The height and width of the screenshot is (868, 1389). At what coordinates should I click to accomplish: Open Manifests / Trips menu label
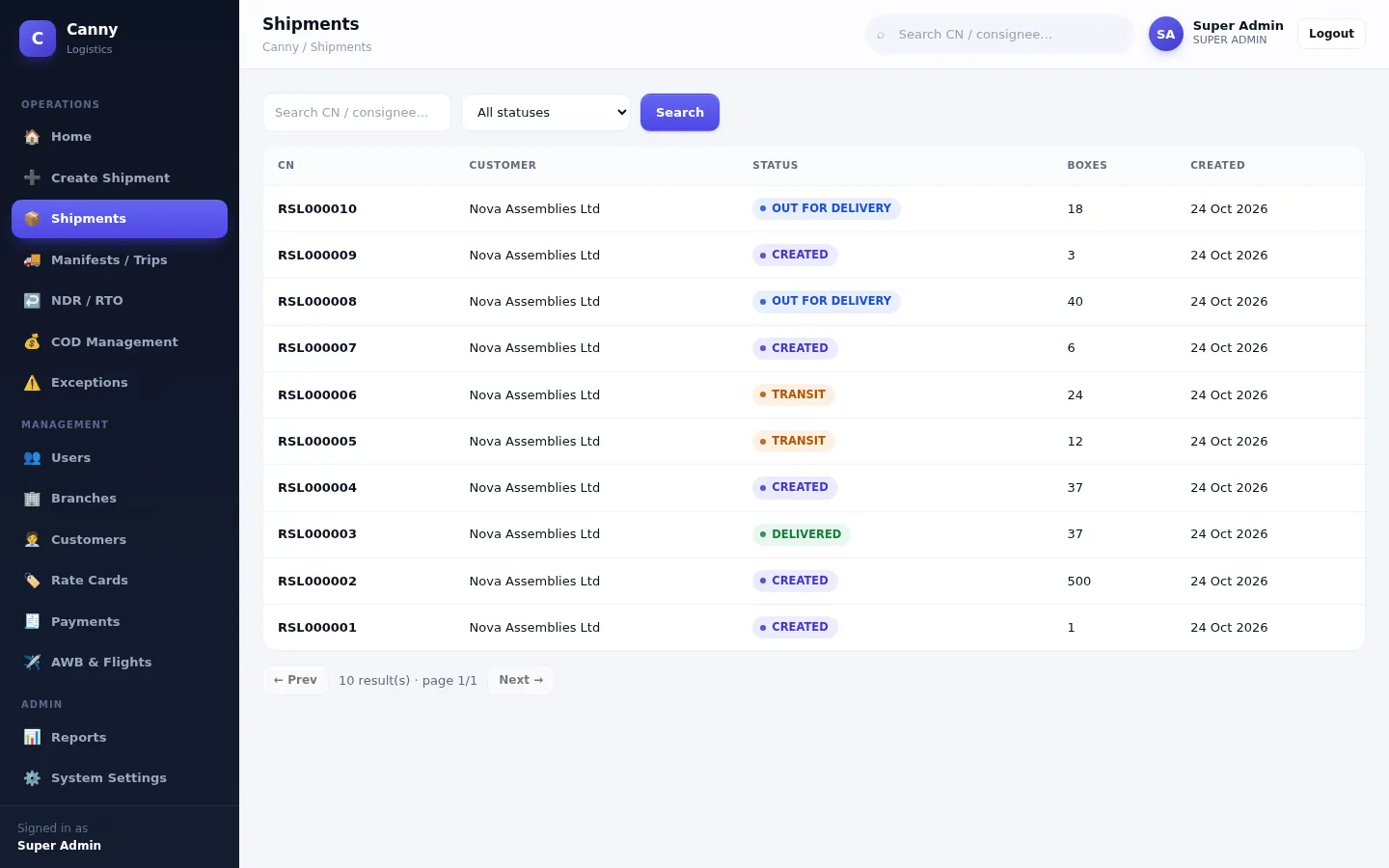point(109,260)
